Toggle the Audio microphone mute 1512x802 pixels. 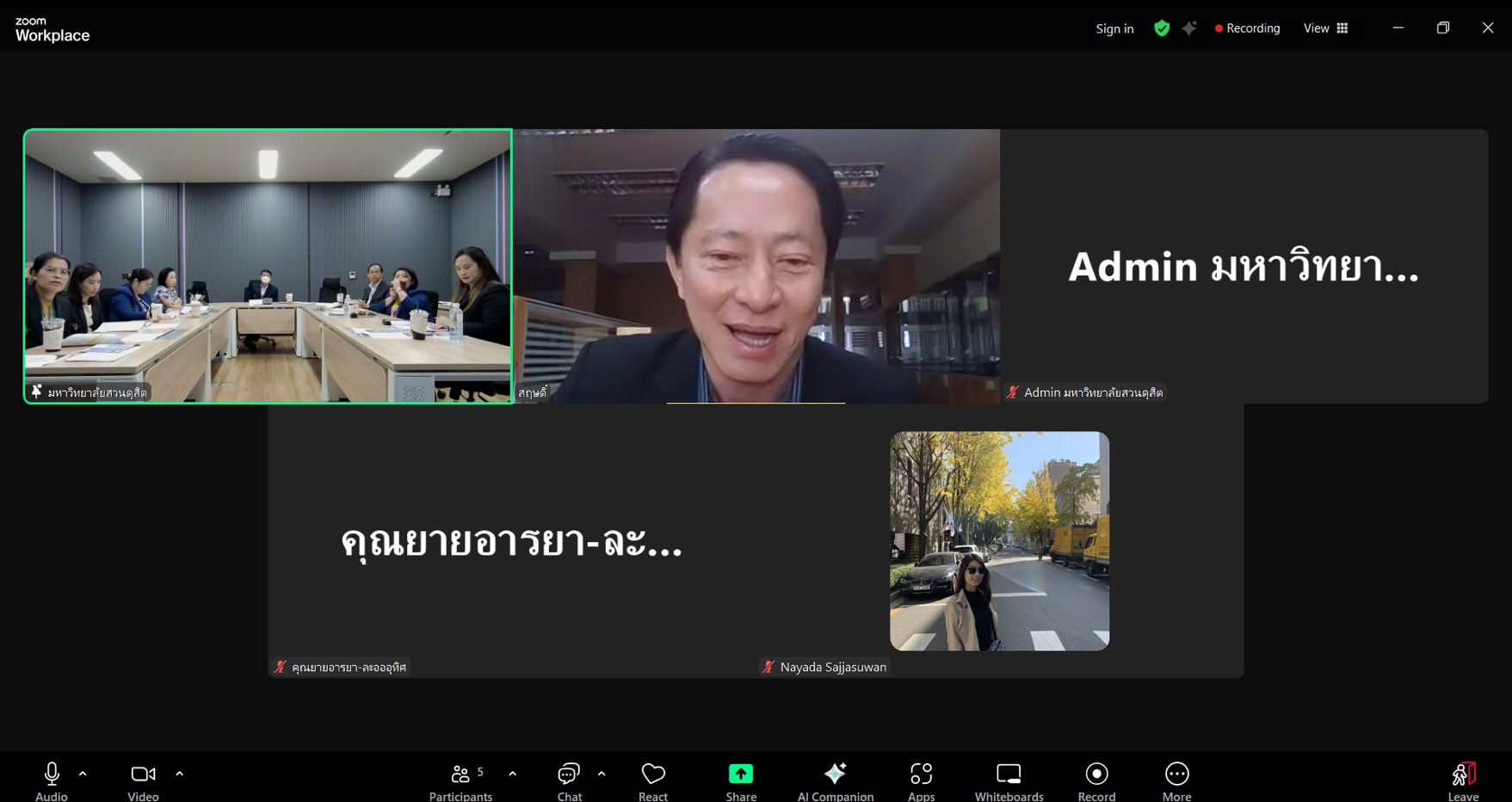point(52,775)
